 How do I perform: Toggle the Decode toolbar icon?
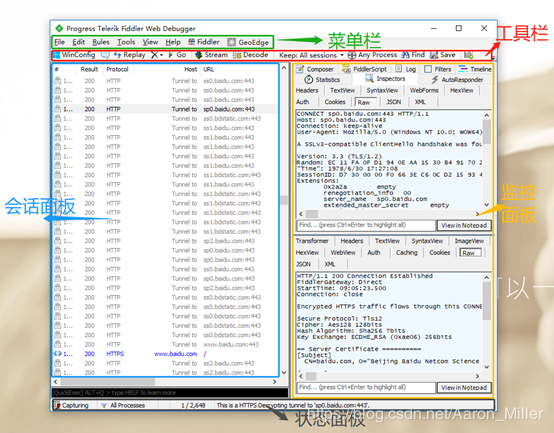pyautogui.click(x=237, y=55)
